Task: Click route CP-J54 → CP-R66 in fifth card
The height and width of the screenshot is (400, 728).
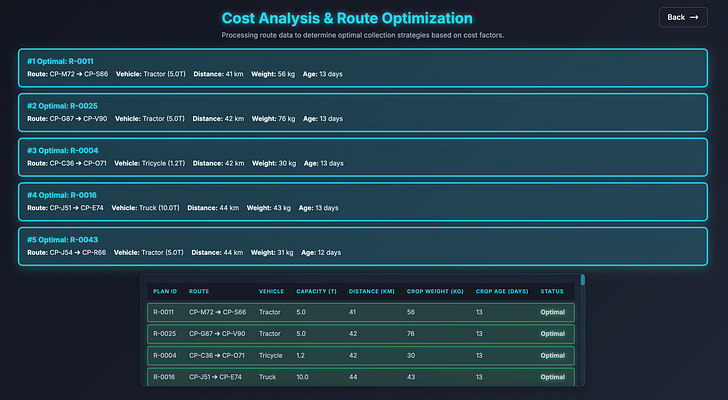Action: 67,252
